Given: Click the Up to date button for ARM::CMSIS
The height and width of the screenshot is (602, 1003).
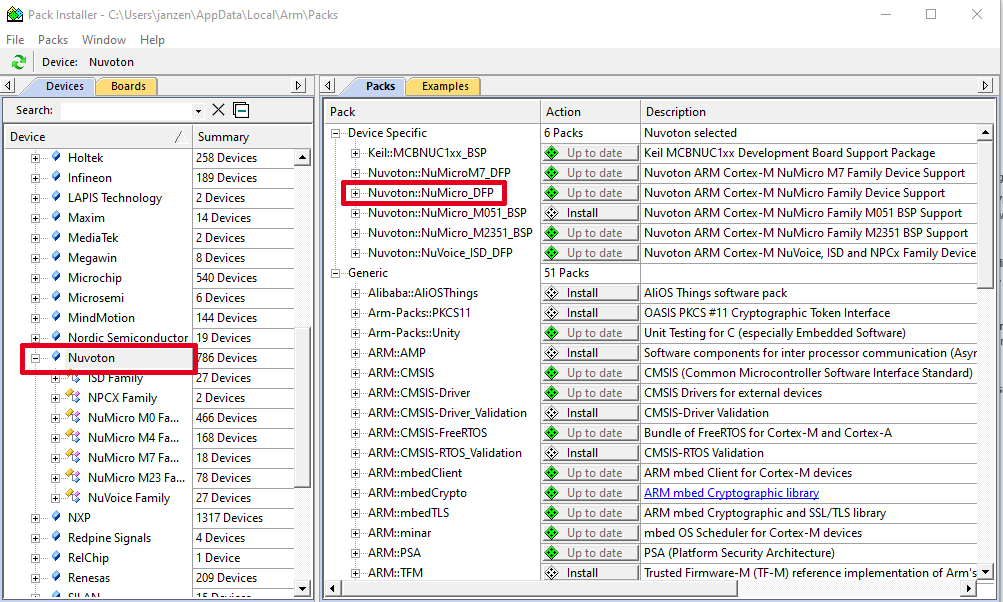Looking at the screenshot, I should (x=590, y=373).
